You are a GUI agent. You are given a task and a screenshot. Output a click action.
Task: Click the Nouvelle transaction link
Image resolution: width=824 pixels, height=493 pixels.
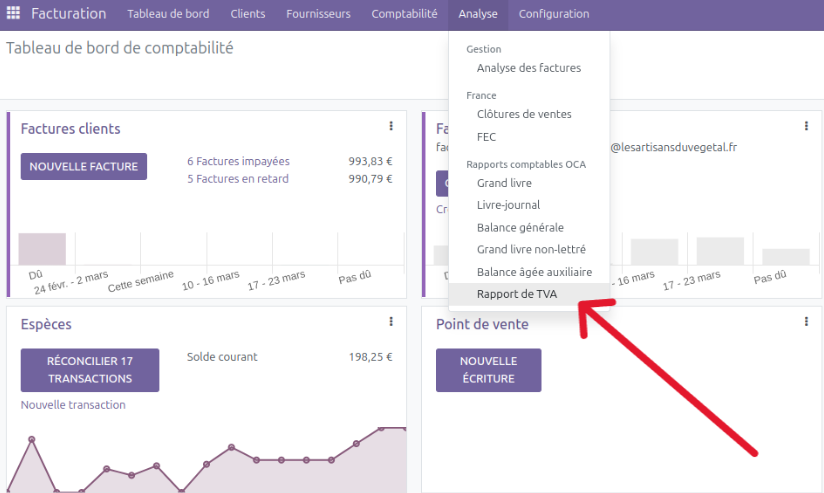tap(73, 405)
